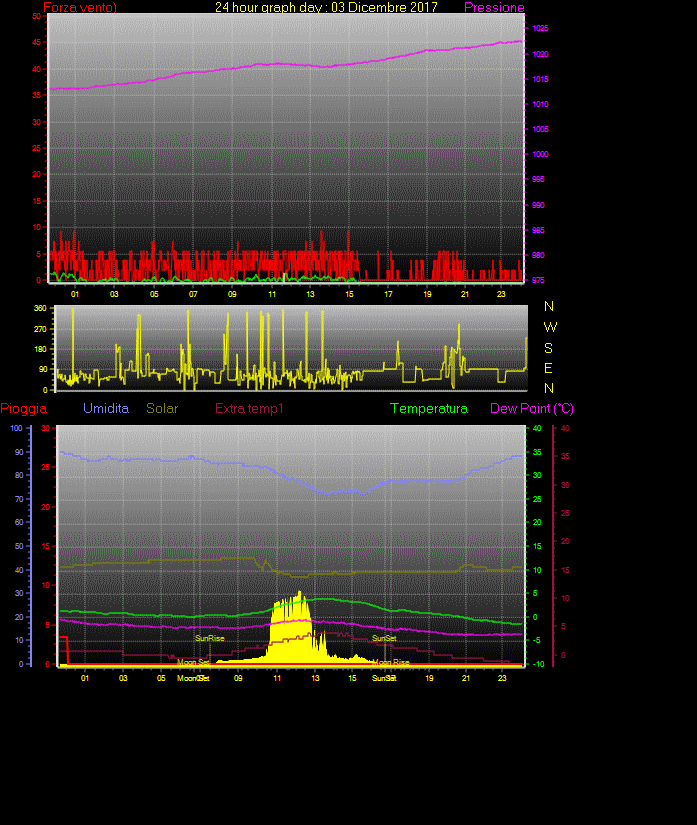The height and width of the screenshot is (825, 697).
Task: Select the blue "Umidita" legend label
Action: 106,409
